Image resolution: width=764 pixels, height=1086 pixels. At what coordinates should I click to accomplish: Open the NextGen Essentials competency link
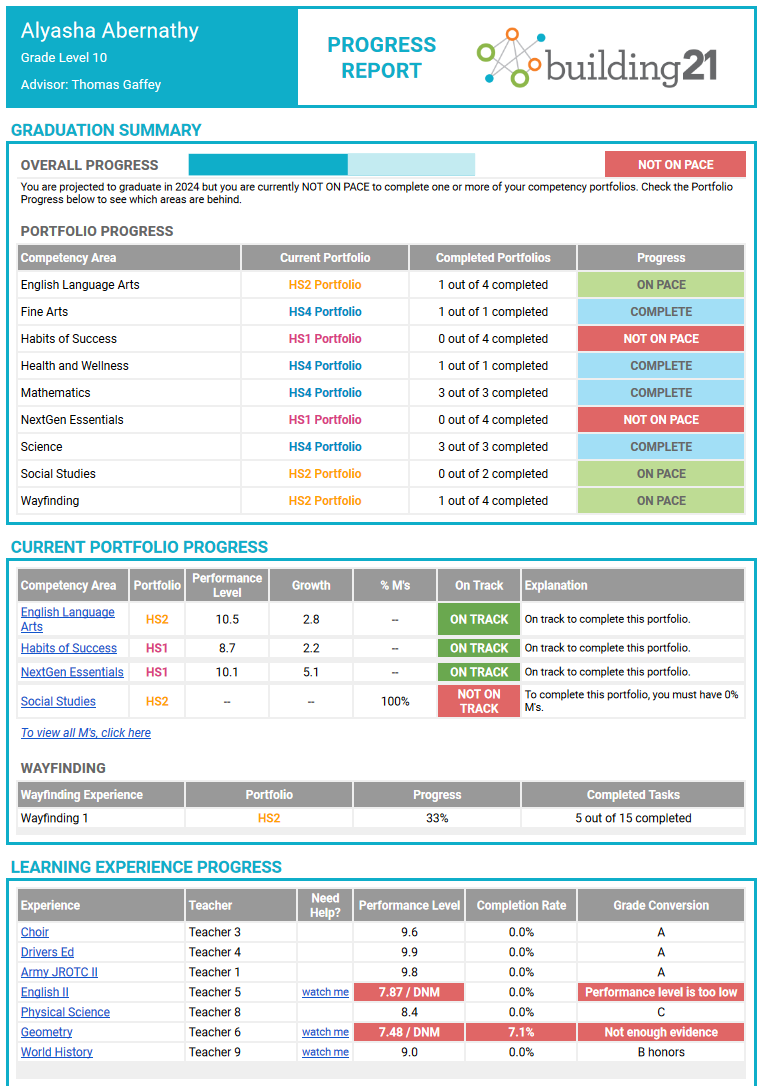pyautogui.click(x=72, y=672)
